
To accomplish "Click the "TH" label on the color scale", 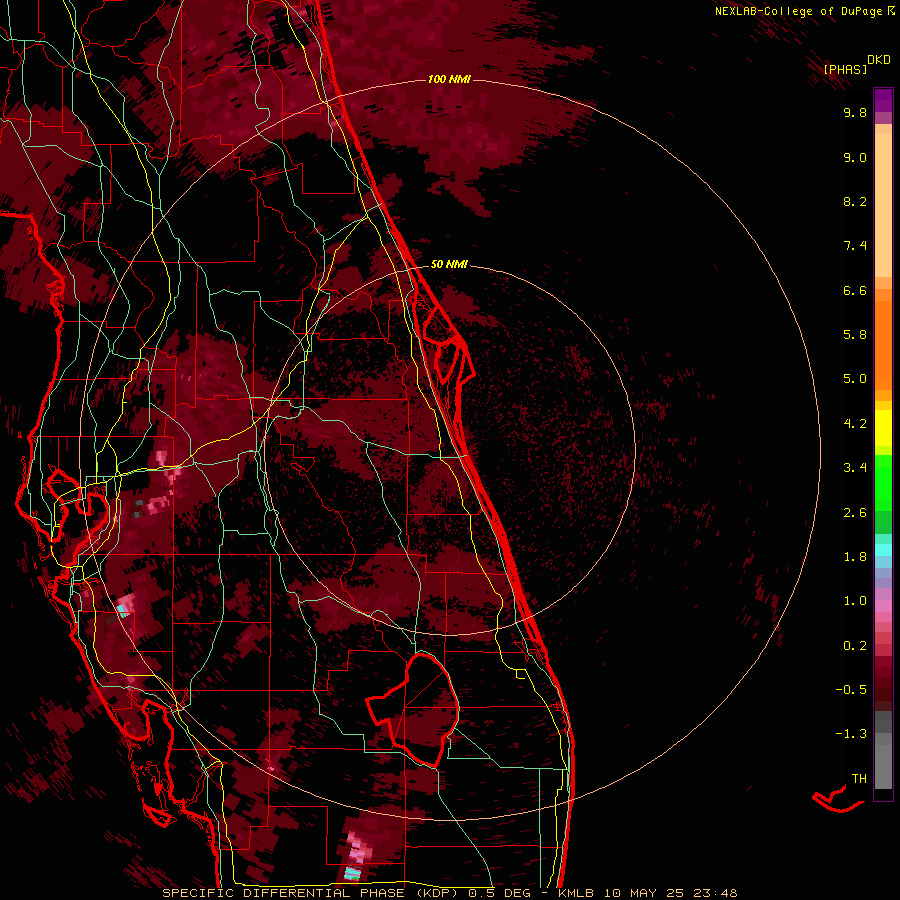I will tap(859, 779).
